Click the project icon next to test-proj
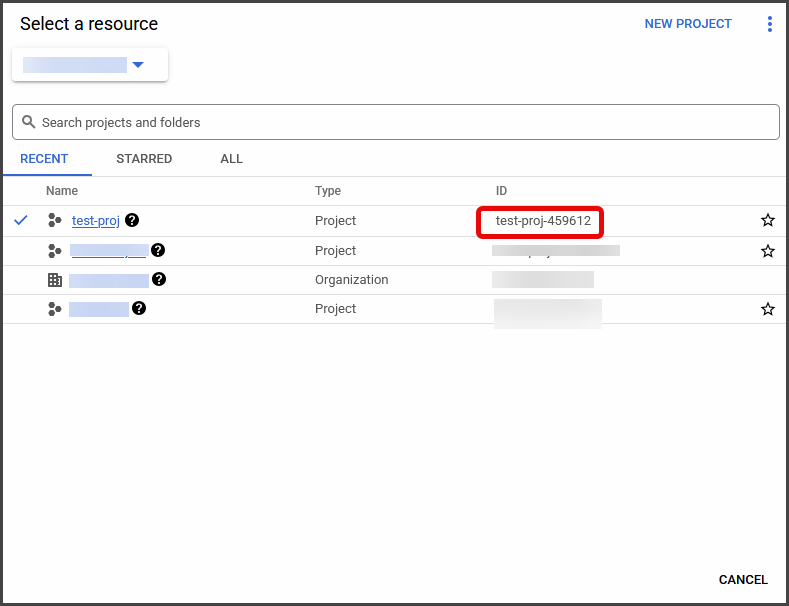This screenshot has width=789, height=606. (x=55, y=221)
